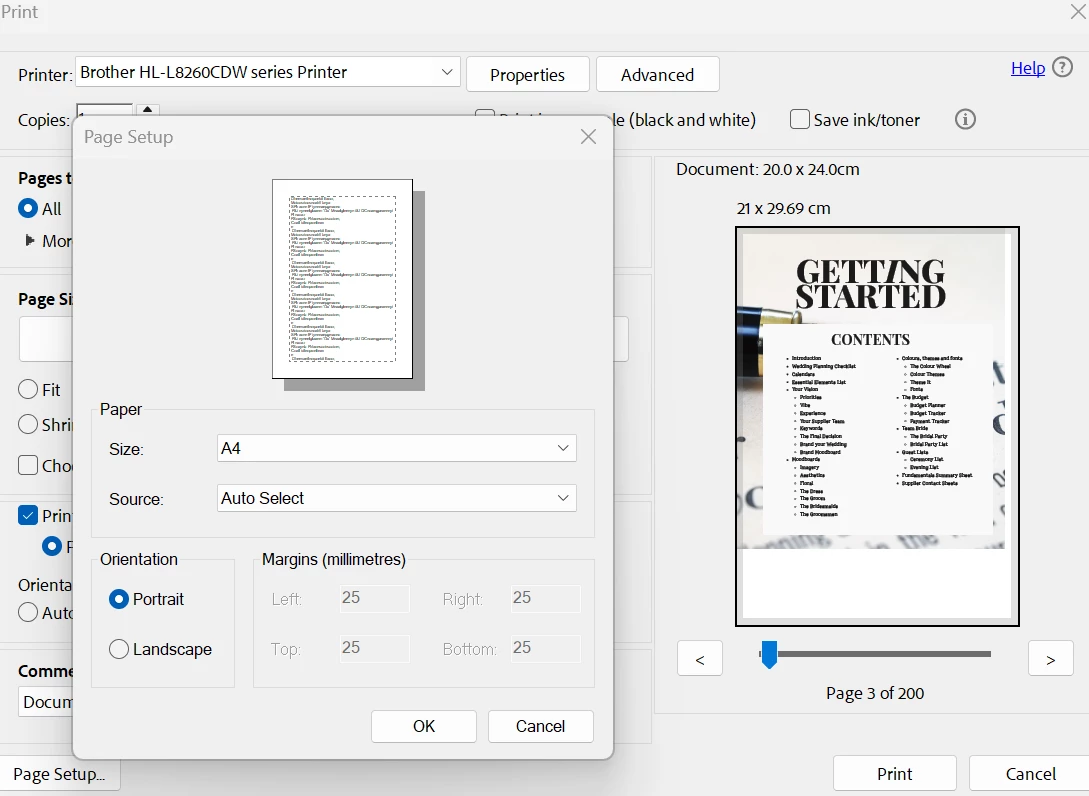
Task: Close the Page Setup dialog
Action: [588, 137]
